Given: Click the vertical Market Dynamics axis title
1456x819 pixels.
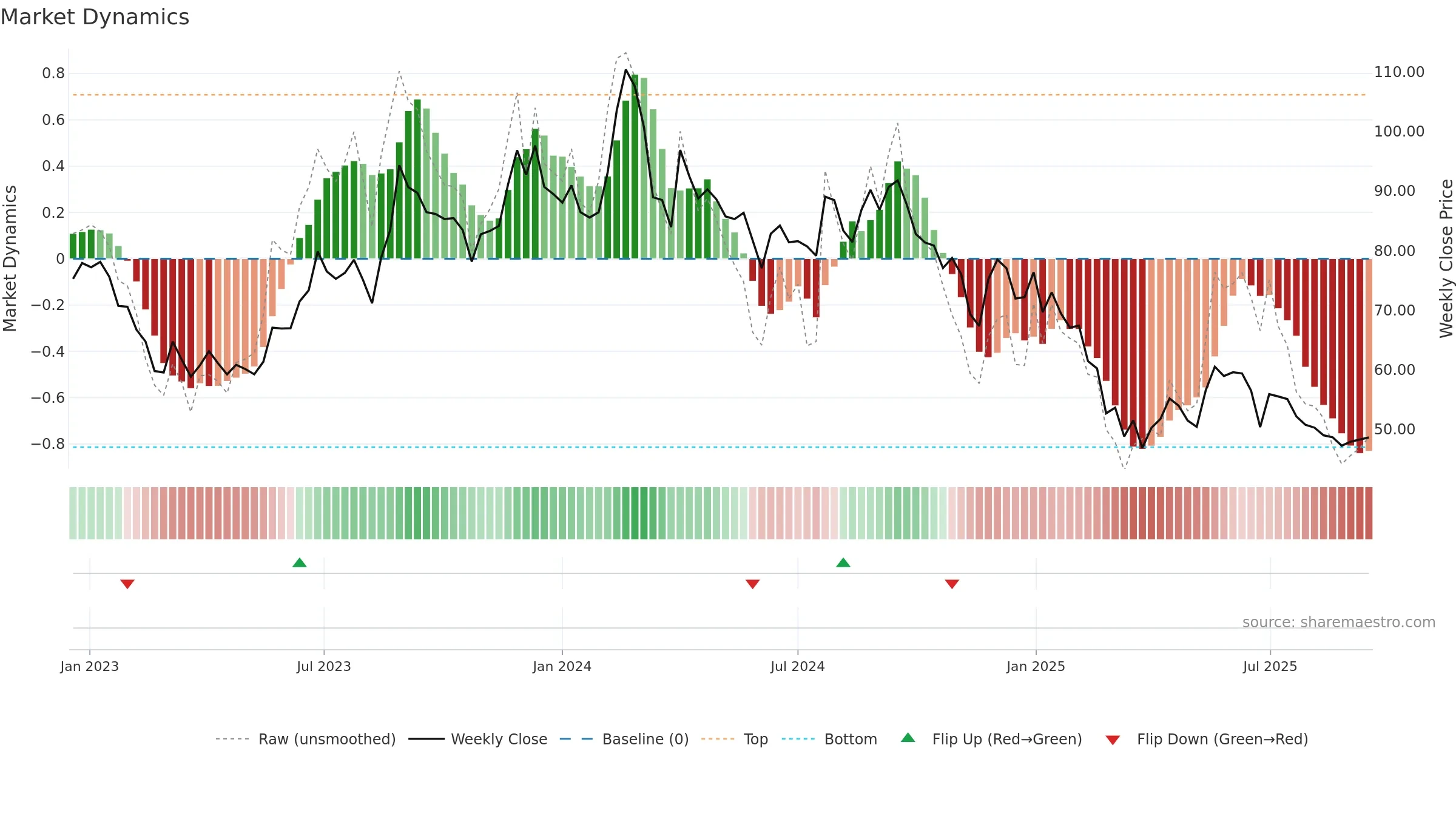Looking at the screenshot, I should 10,258.
